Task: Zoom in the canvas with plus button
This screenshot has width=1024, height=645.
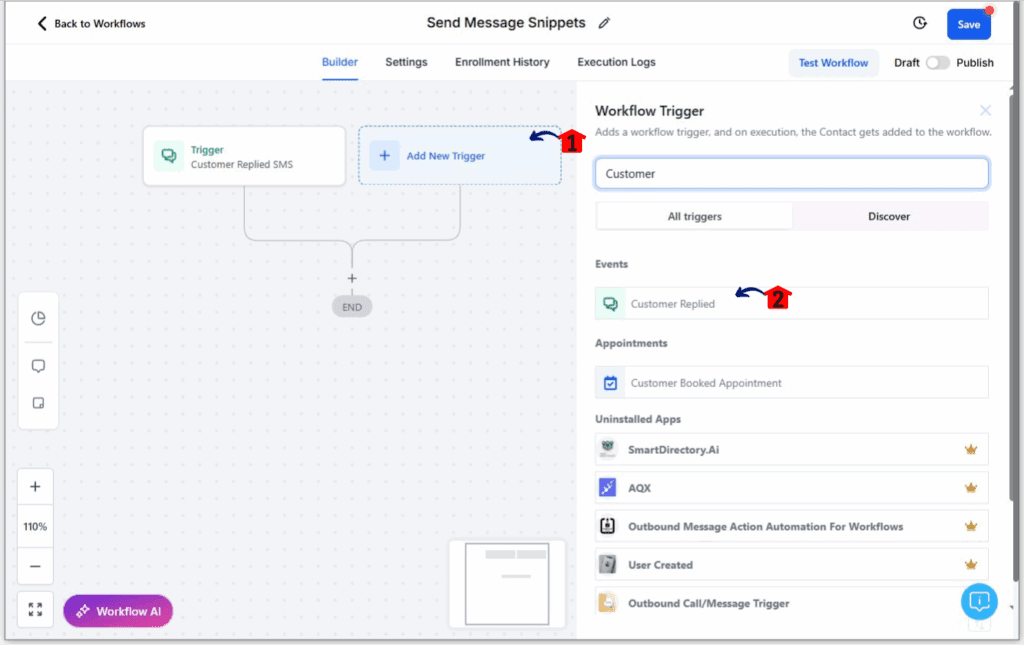Action: [35, 486]
